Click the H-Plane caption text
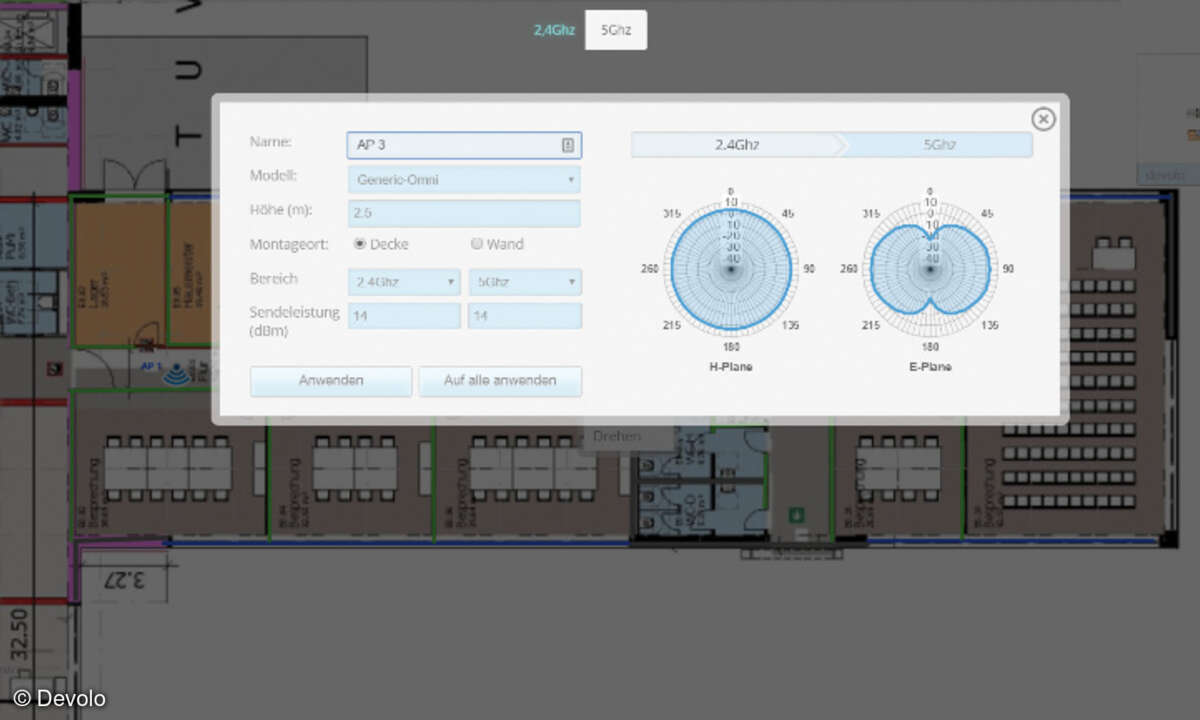Viewport: 1200px width, 720px height. coord(731,367)
